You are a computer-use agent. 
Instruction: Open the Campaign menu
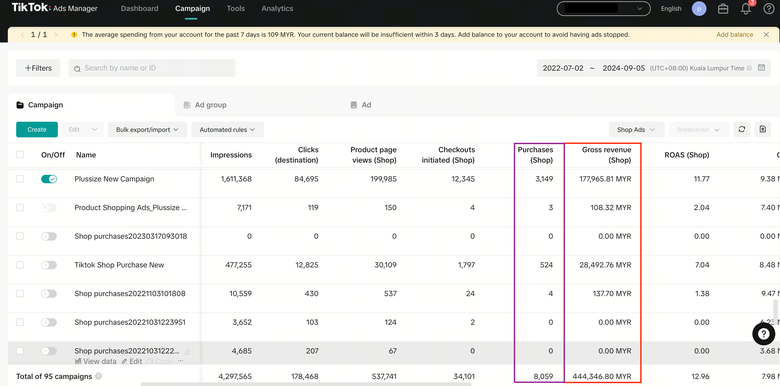click(x=193, y=8)
